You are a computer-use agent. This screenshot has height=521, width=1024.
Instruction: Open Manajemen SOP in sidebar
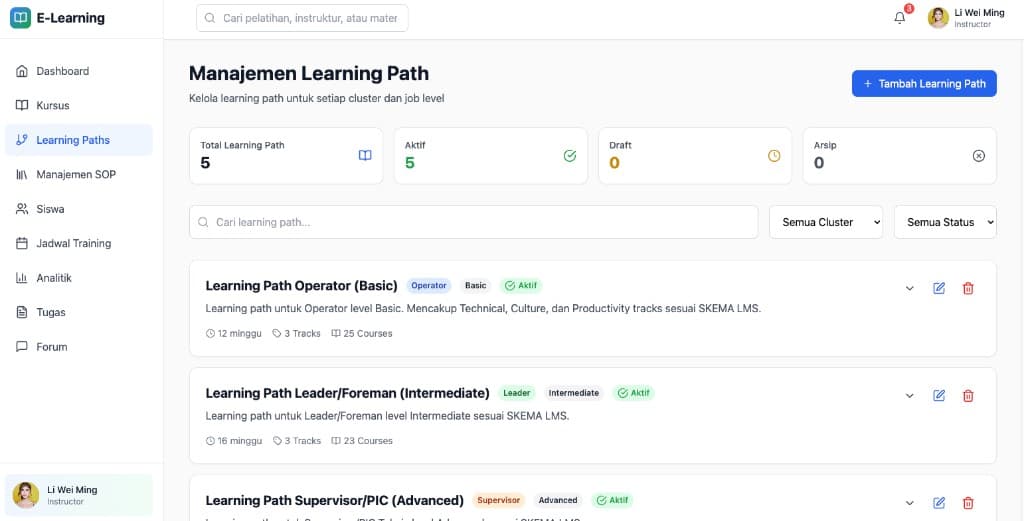tap(79, 174)
